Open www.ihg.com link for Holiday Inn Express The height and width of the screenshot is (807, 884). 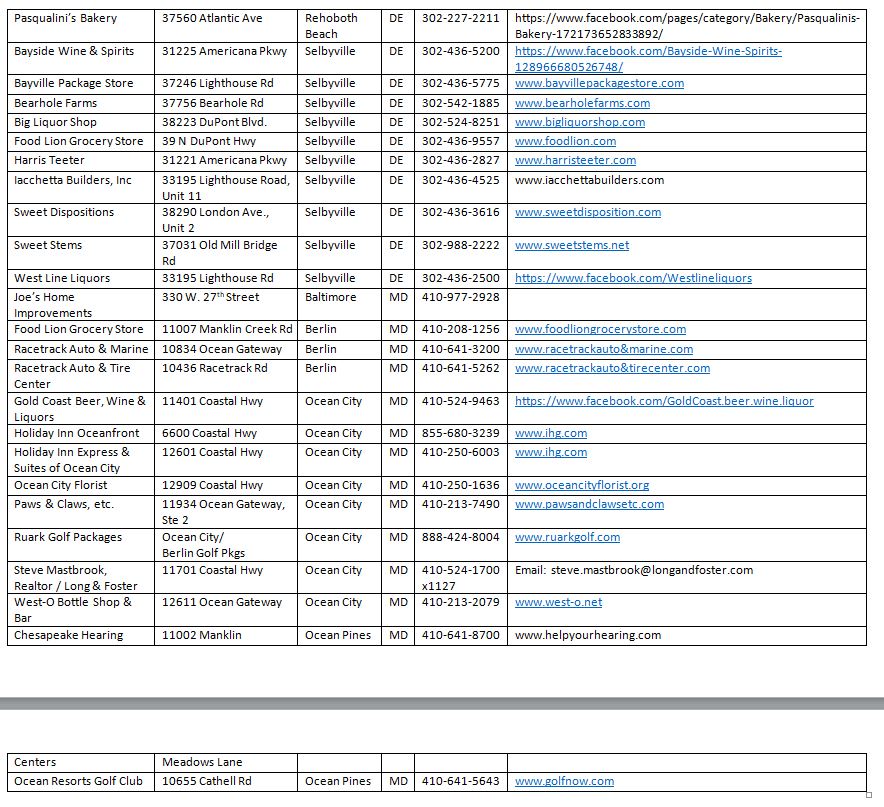pos(551,452)
